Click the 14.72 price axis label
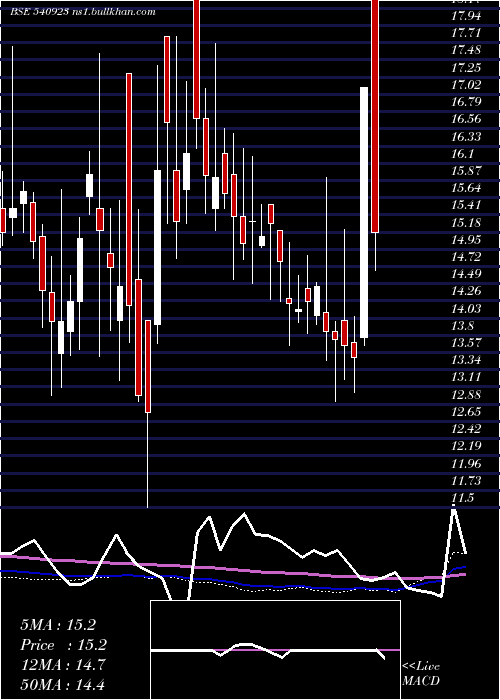The height and width of the screenshot is (700, 500). coord(466,257)
